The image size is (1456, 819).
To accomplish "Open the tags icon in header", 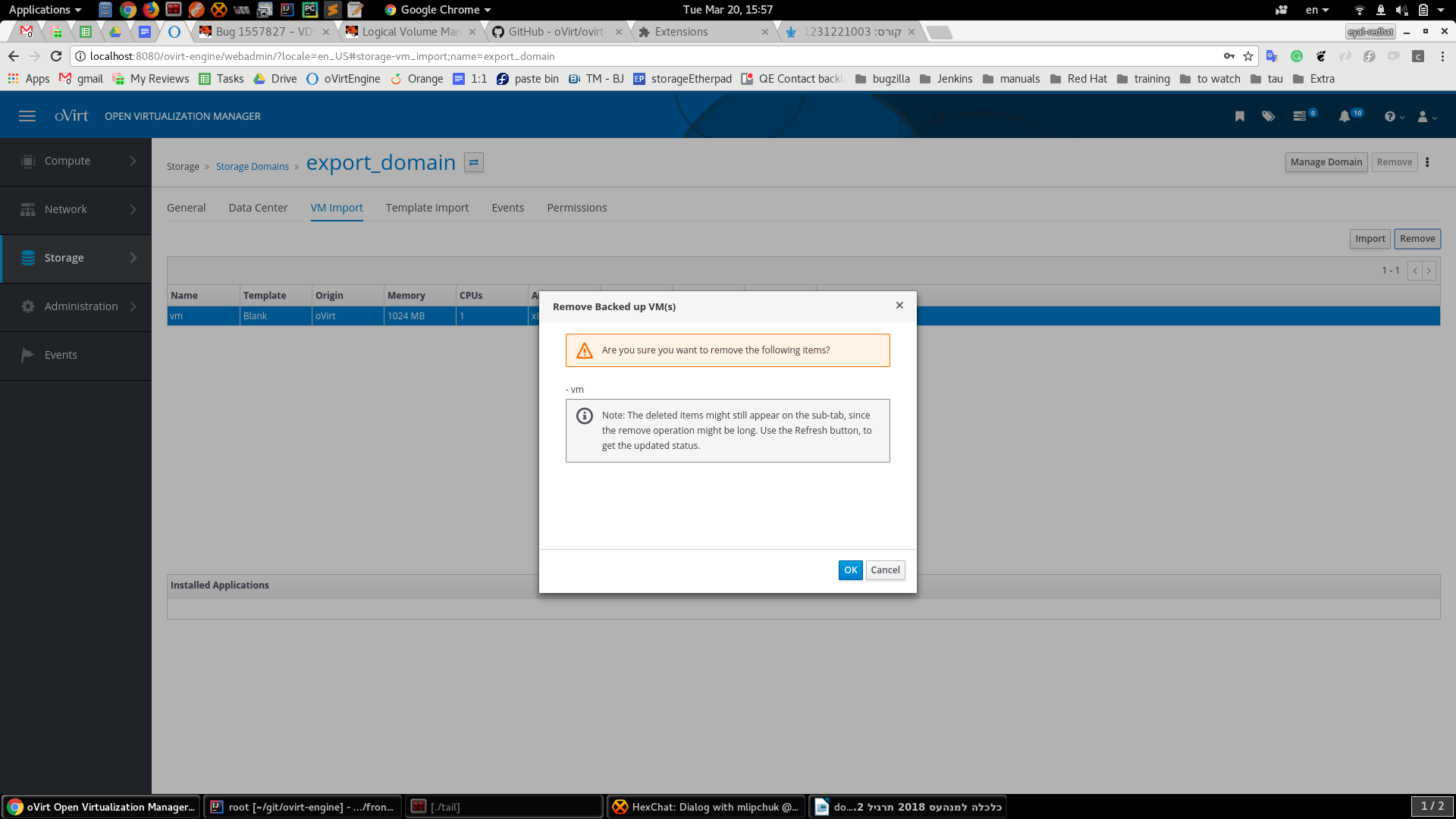I will pos(1268,116).
